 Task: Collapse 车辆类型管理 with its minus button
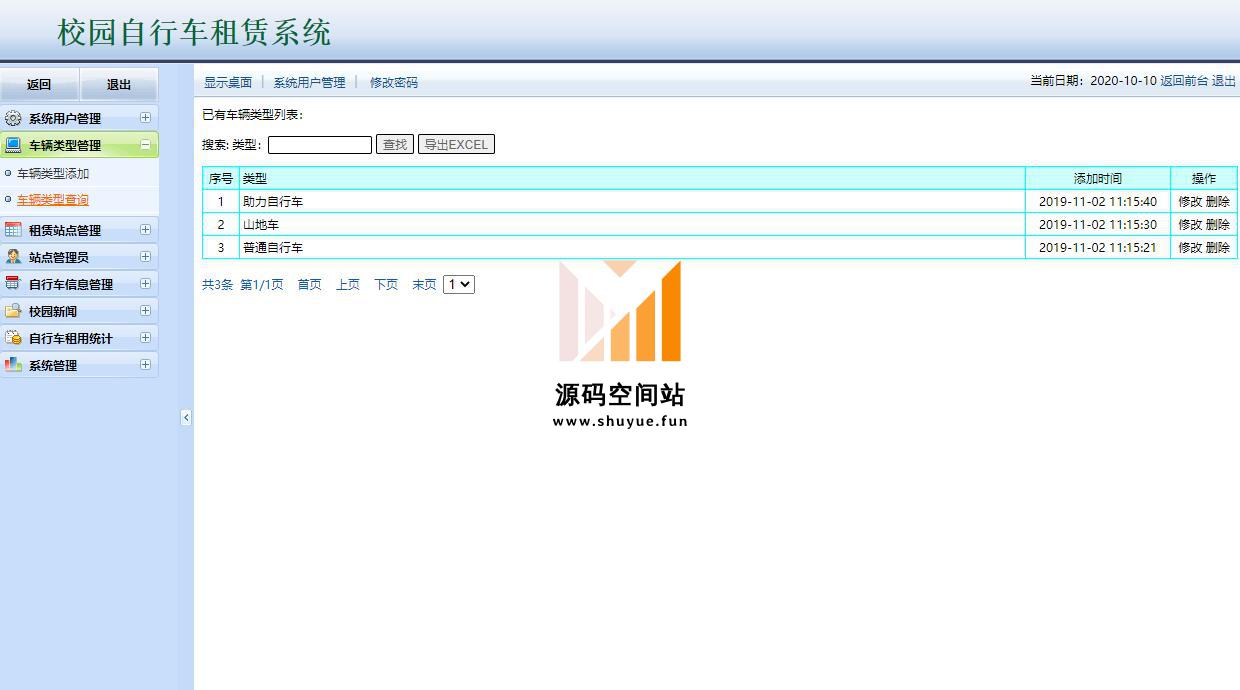(145, 144)
